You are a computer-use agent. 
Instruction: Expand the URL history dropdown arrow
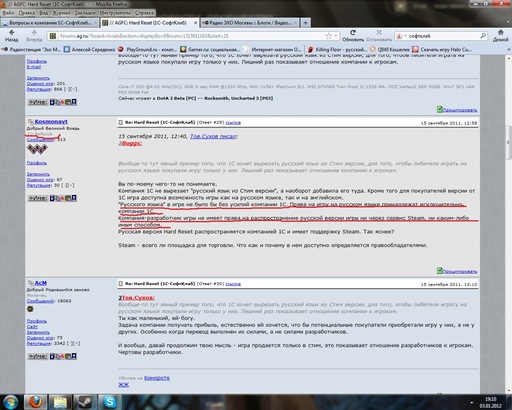point(336,36)
